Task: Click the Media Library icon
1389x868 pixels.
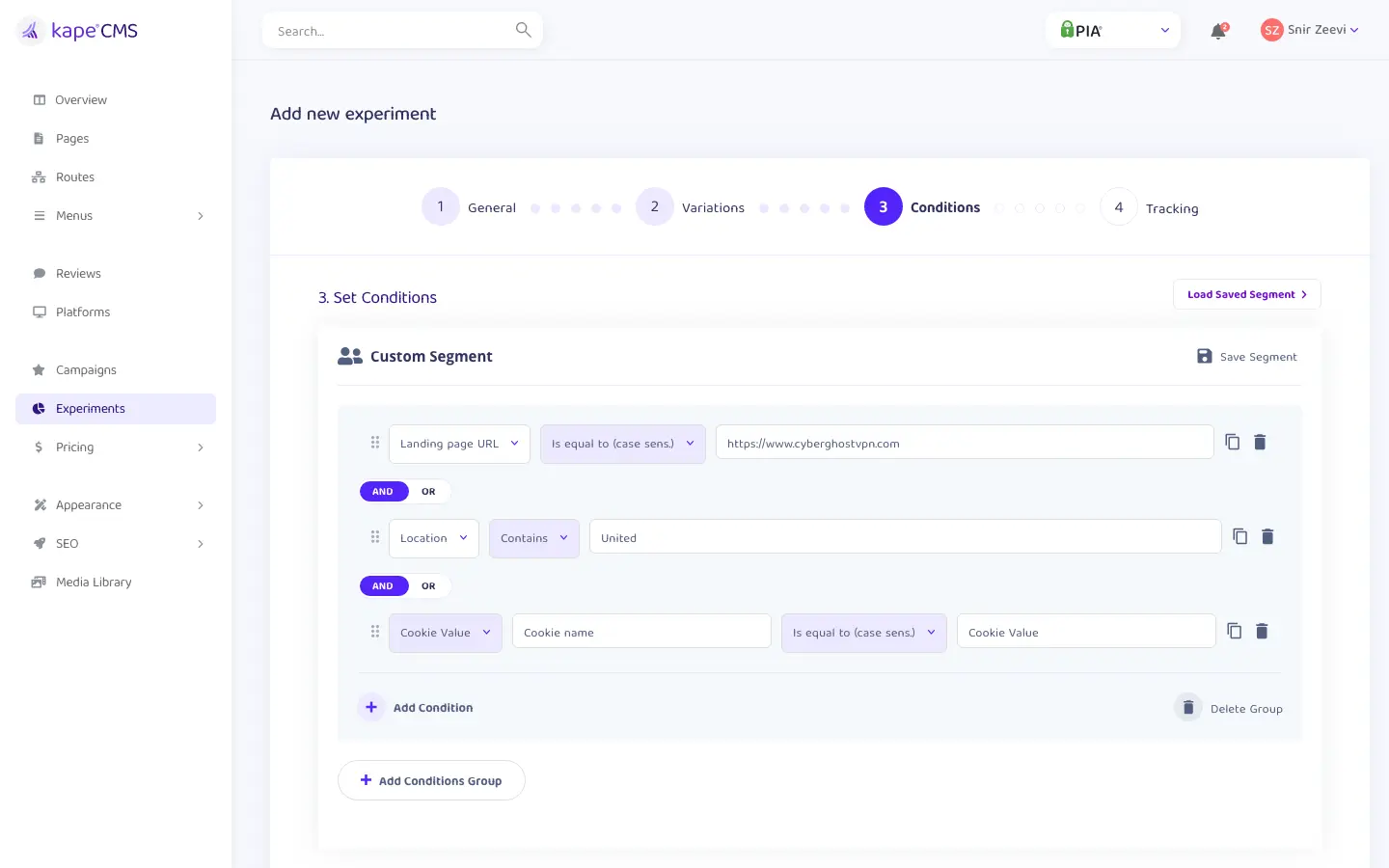Action: point(39,582)
